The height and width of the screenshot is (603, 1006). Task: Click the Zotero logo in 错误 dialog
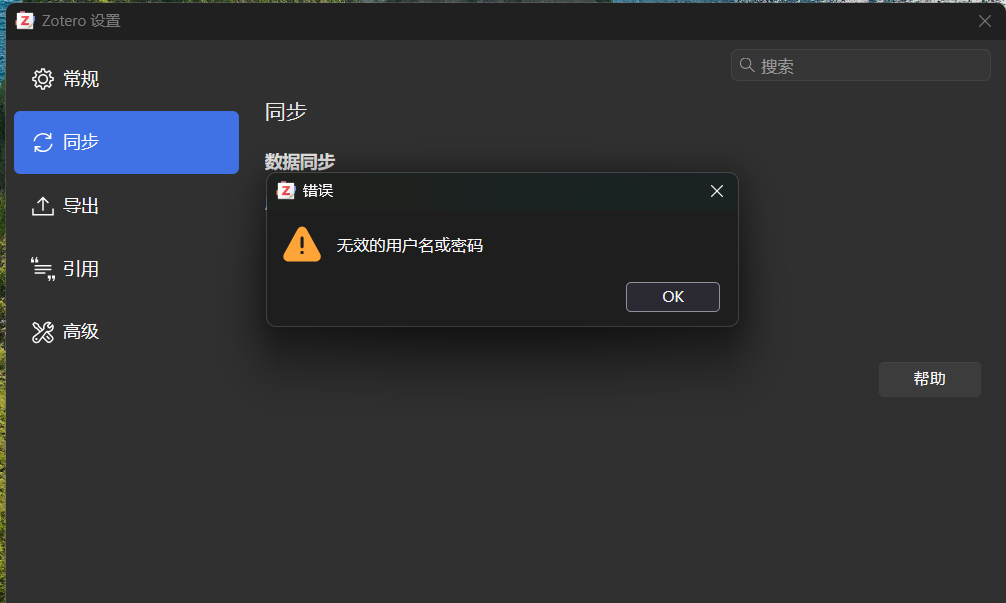pyautogui.click(x=286, y=191)
